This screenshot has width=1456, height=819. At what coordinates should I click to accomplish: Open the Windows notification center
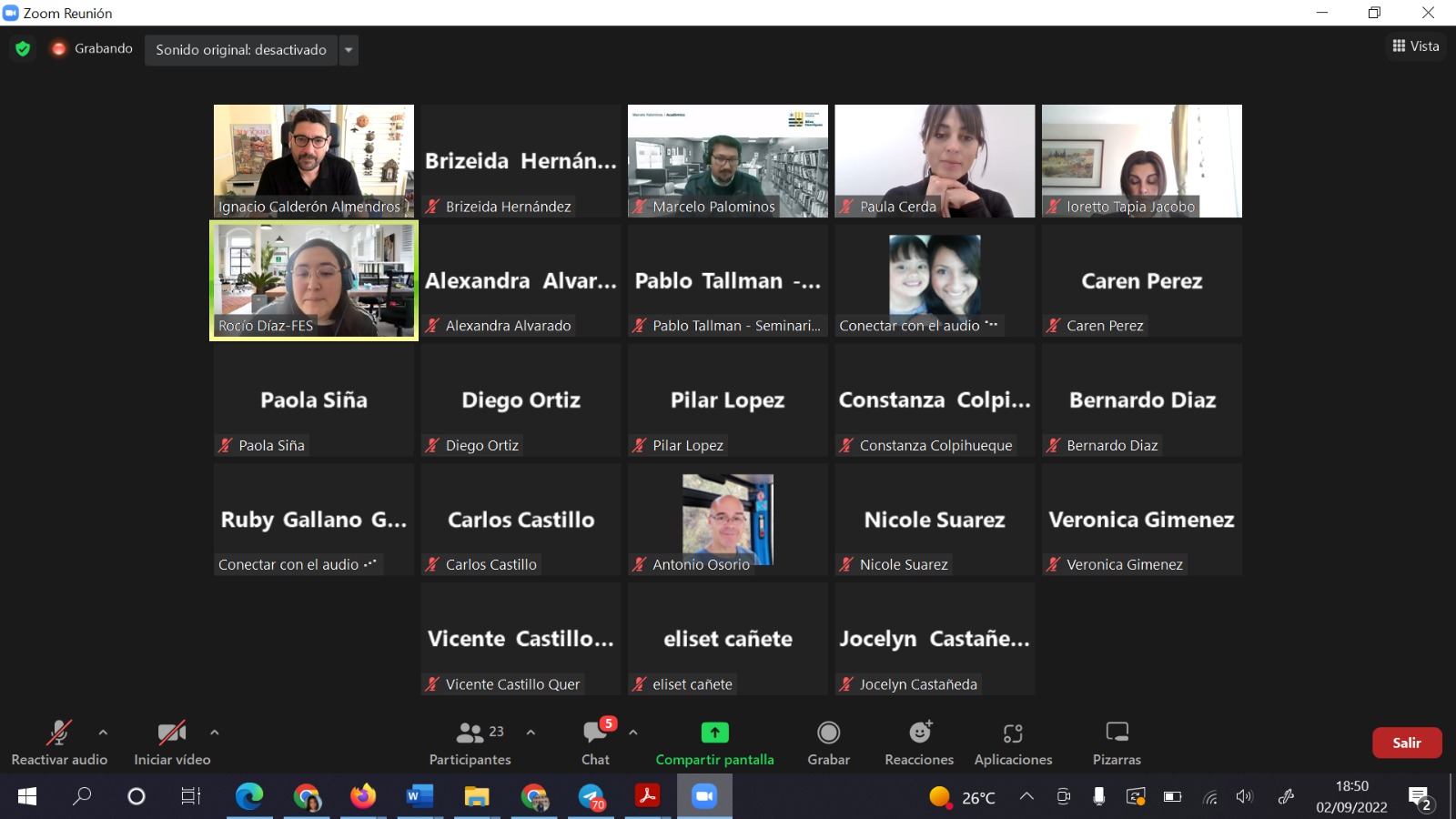(1420, 798)
